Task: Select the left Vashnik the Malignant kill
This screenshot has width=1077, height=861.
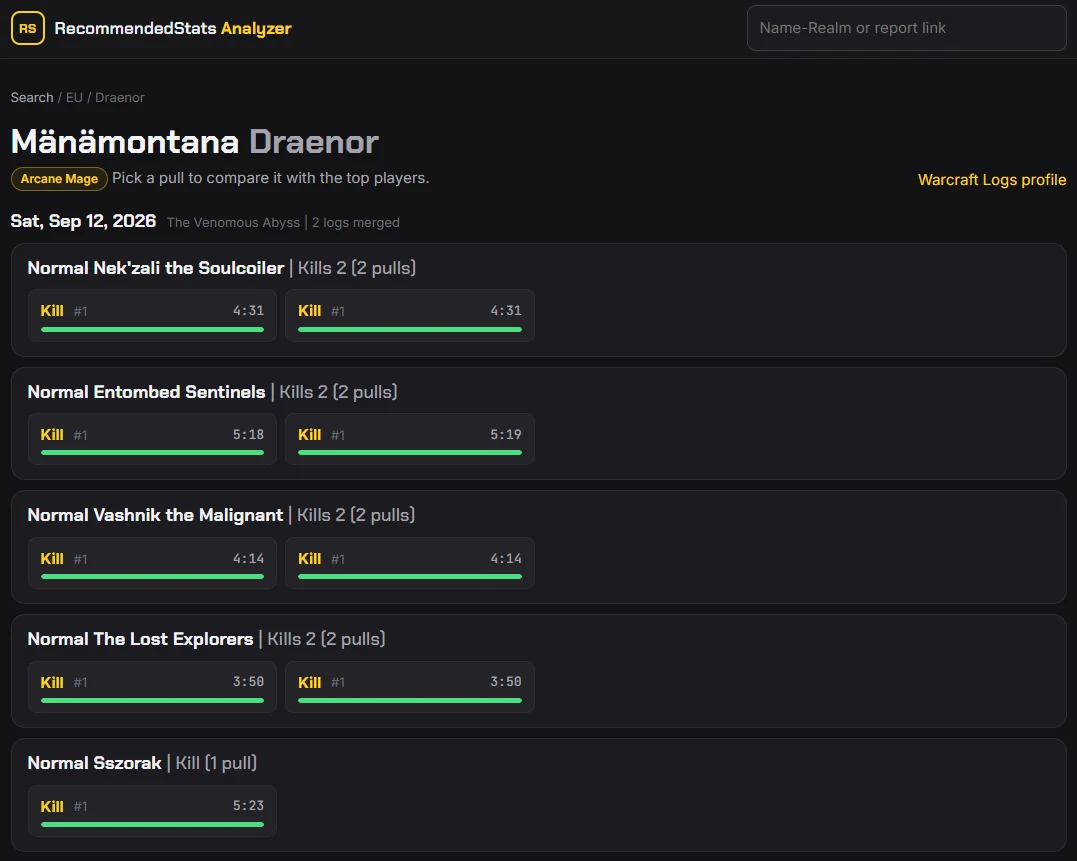Action: (152, 563)
